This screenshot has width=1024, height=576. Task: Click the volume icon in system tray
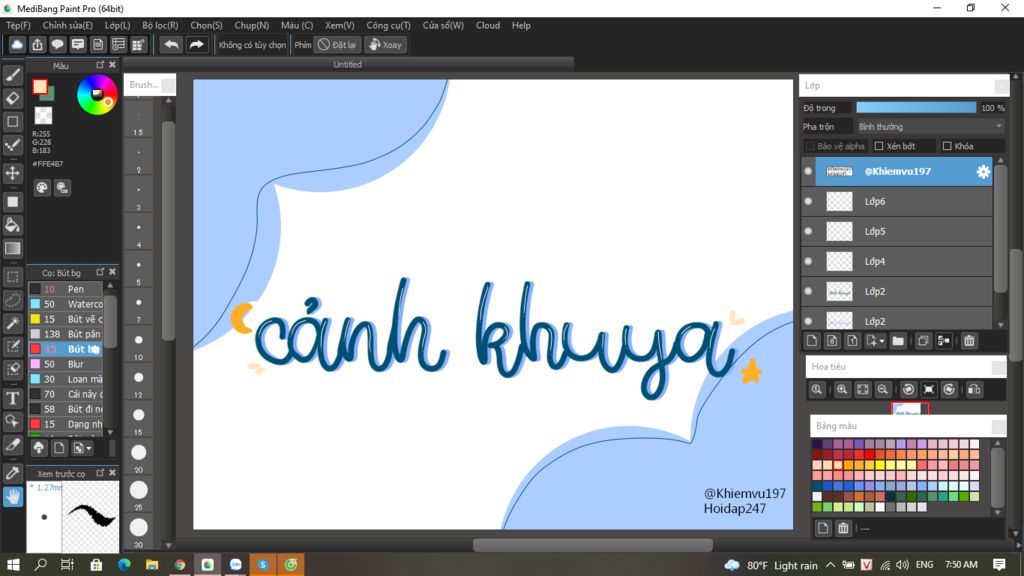[x=903, y=565]
